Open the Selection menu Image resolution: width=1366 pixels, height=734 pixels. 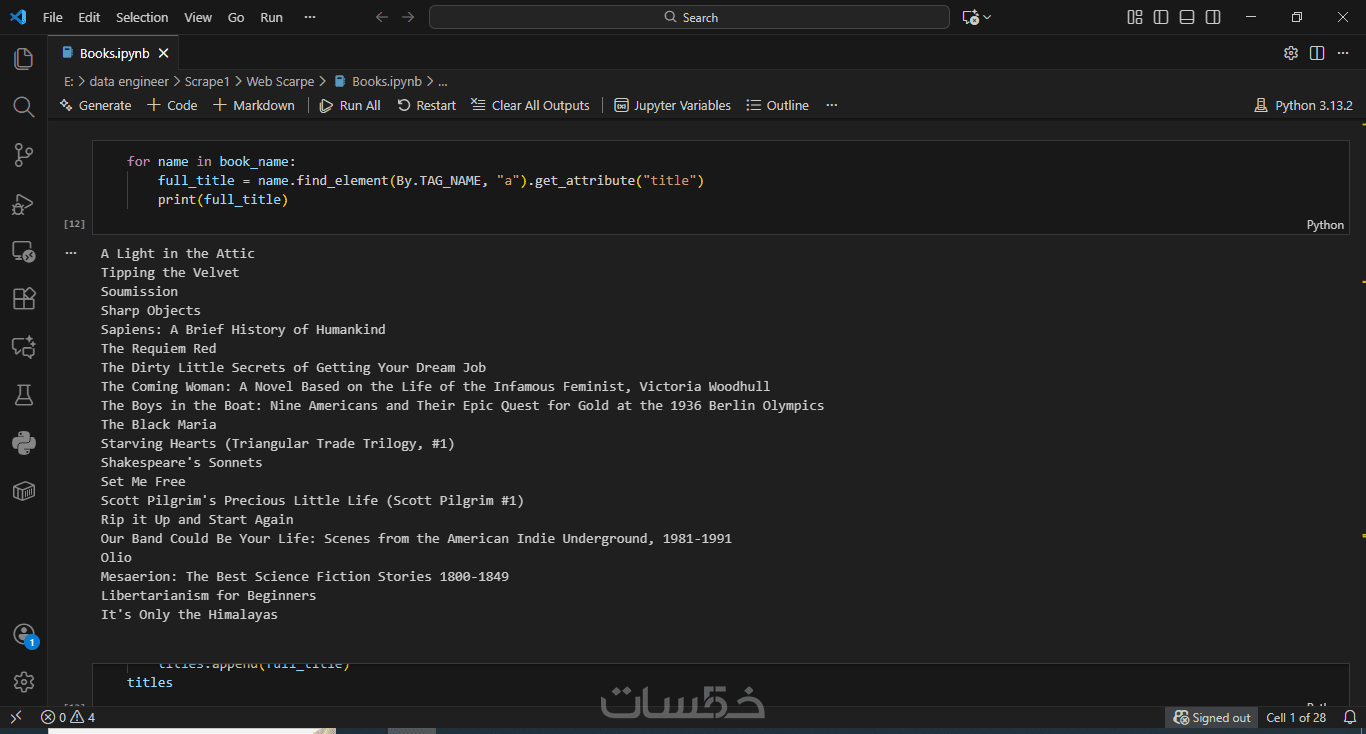(x=142, y=17)
